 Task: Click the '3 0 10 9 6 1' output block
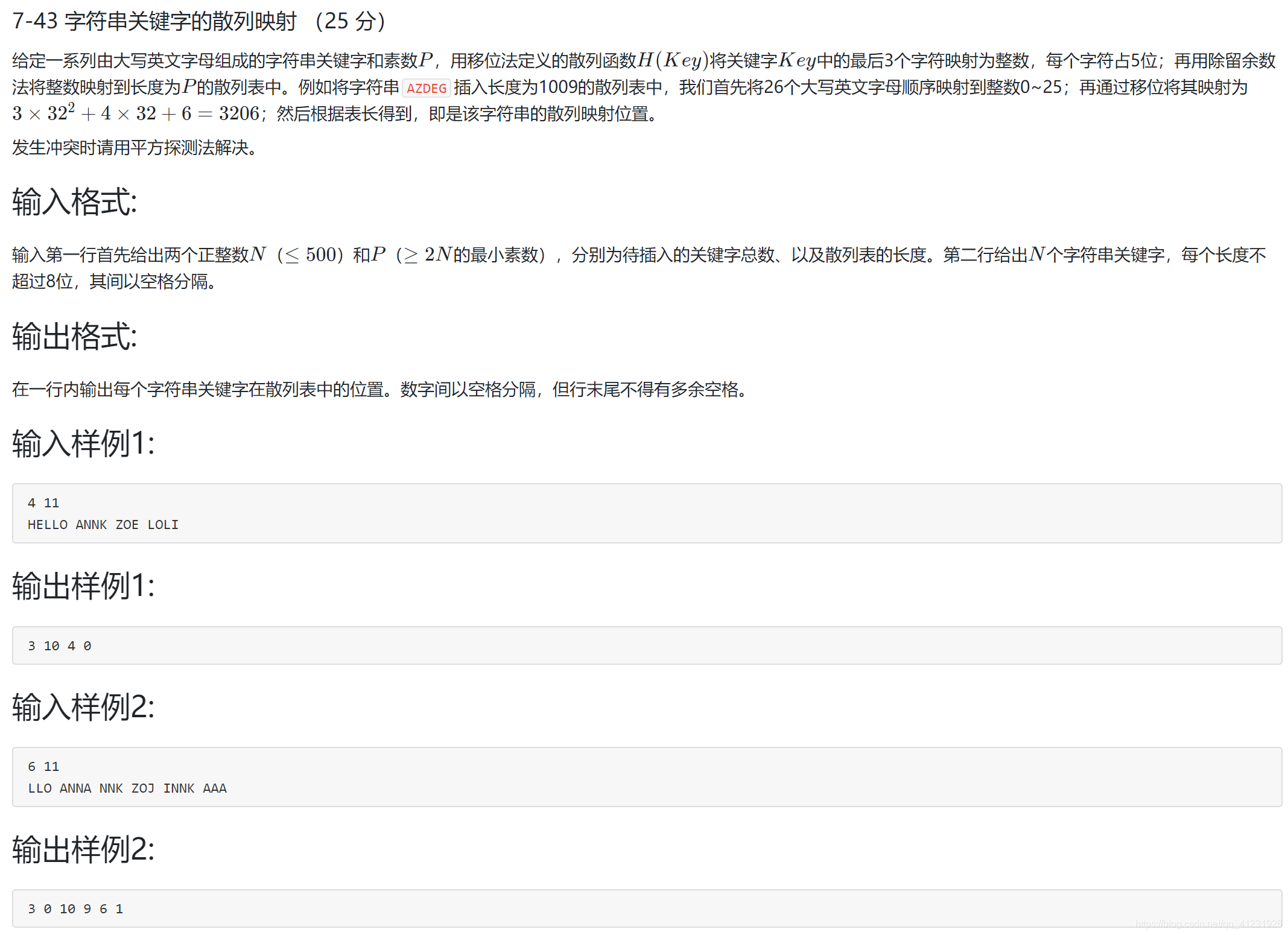point(75,909)
